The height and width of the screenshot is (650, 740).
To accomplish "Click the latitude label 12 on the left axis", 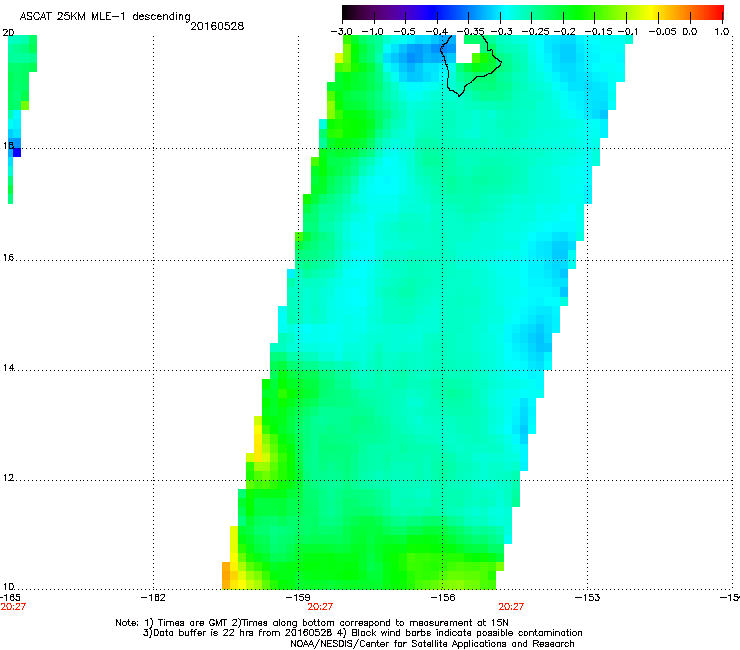I will pyautogui.click(x=8, y=478).
